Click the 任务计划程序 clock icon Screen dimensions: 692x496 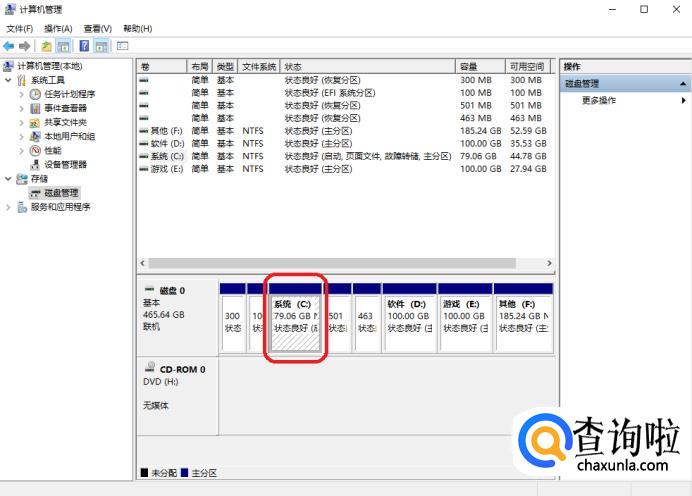35,94
